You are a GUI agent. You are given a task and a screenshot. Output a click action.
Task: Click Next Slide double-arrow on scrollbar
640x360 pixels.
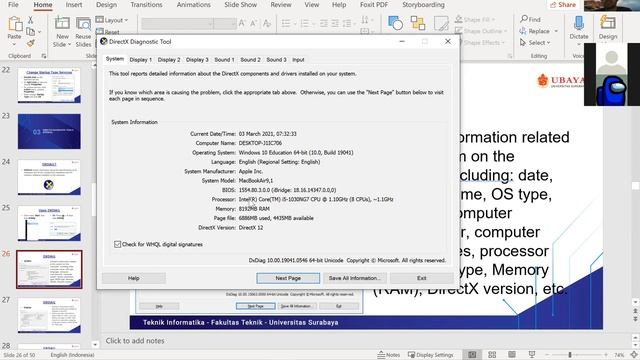(635, 318)
